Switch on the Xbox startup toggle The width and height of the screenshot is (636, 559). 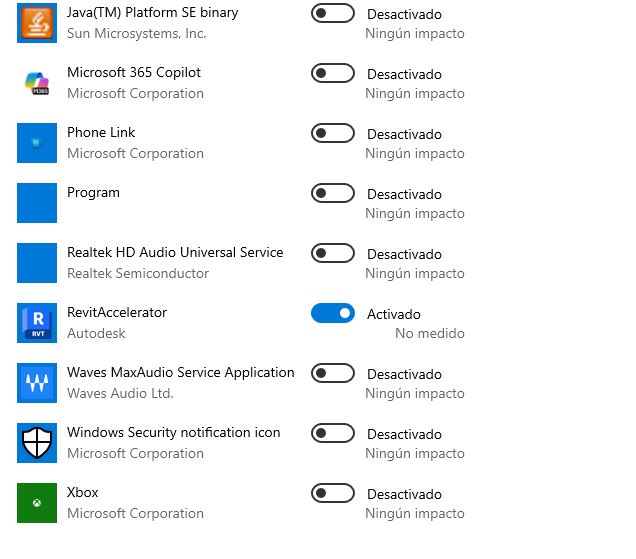click(x=333, y=494)
